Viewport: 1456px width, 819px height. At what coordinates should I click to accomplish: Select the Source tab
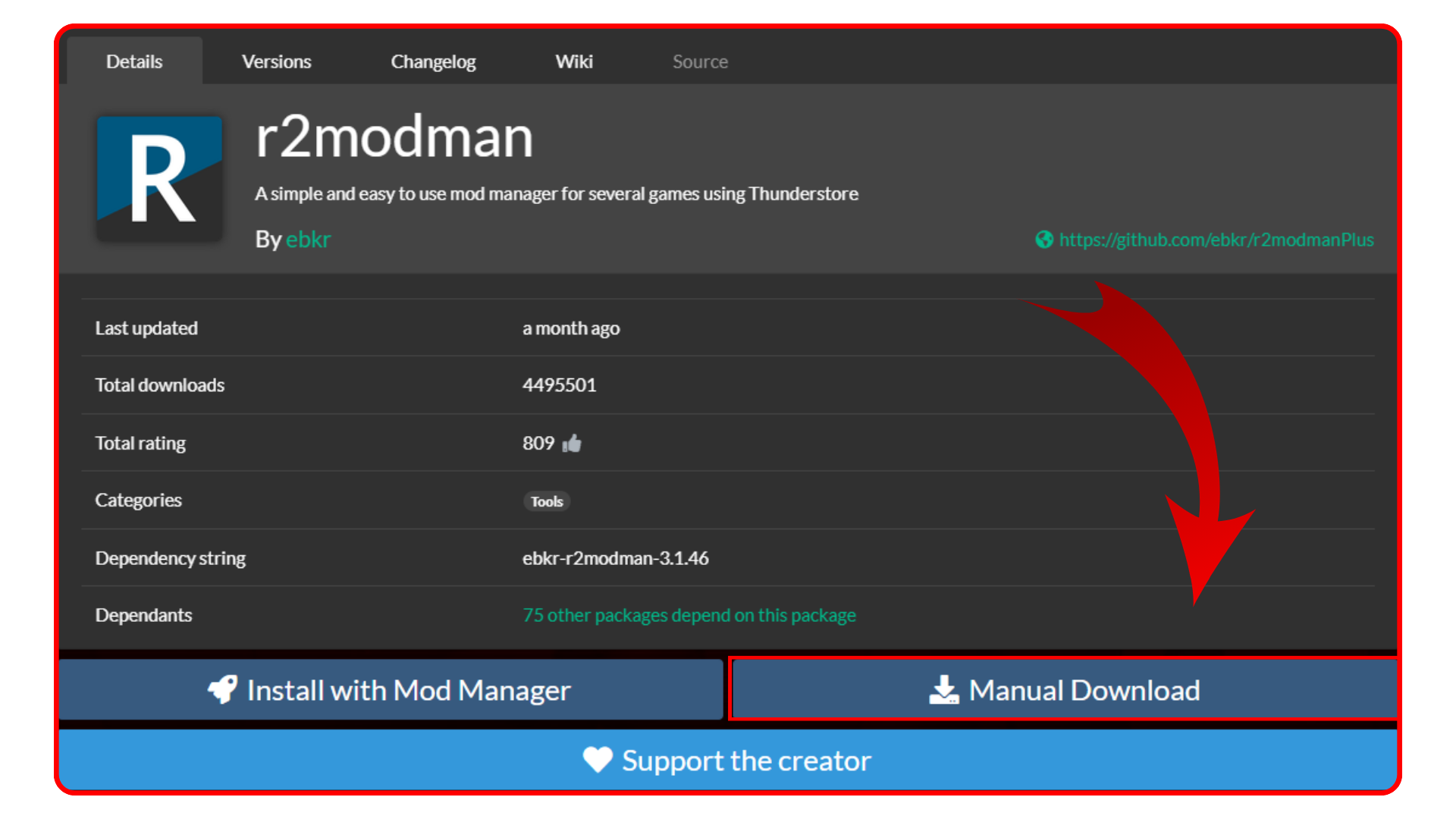(x=700, y=61)
